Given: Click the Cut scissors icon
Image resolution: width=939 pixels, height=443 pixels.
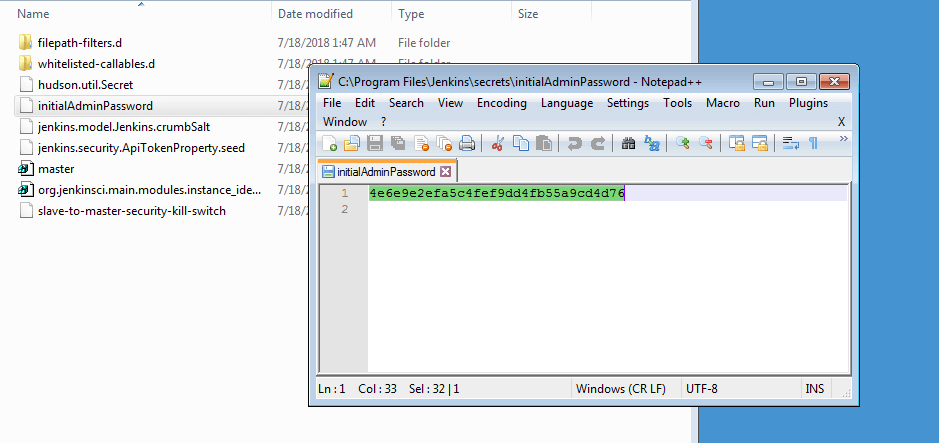Looking at the screenshot, I should click(x=497, y=144).
